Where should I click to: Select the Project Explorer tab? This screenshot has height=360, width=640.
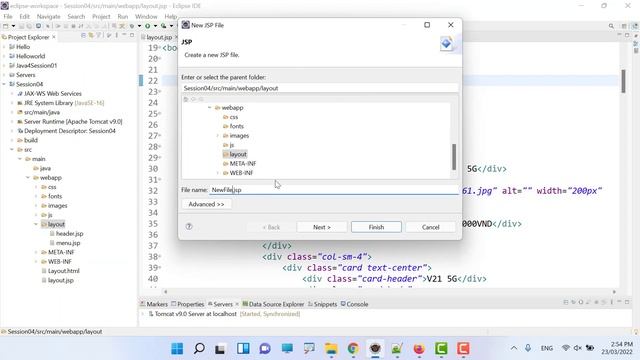(28, 37)
